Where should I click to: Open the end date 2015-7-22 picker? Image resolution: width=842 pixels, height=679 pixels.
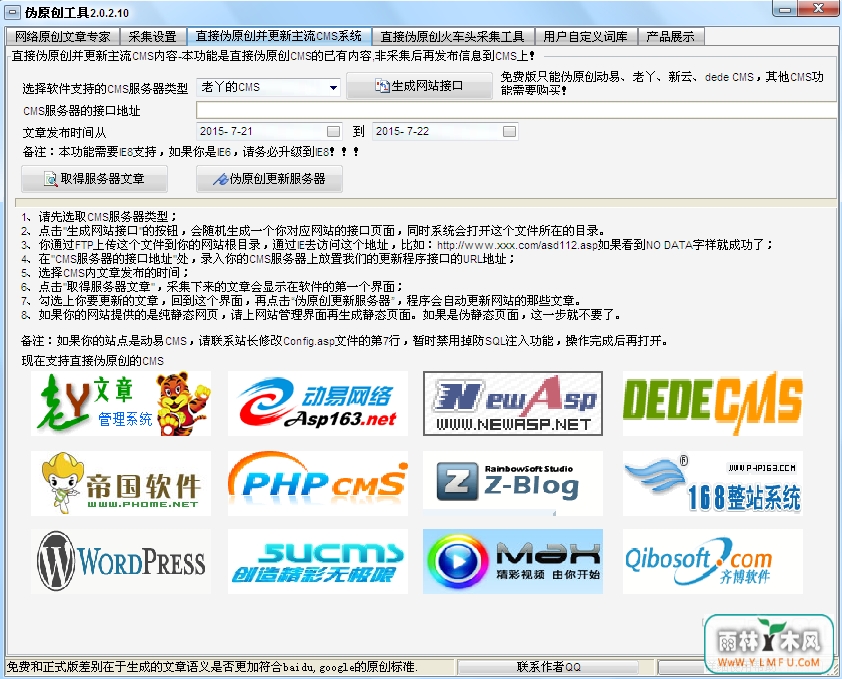coord(510,131)
